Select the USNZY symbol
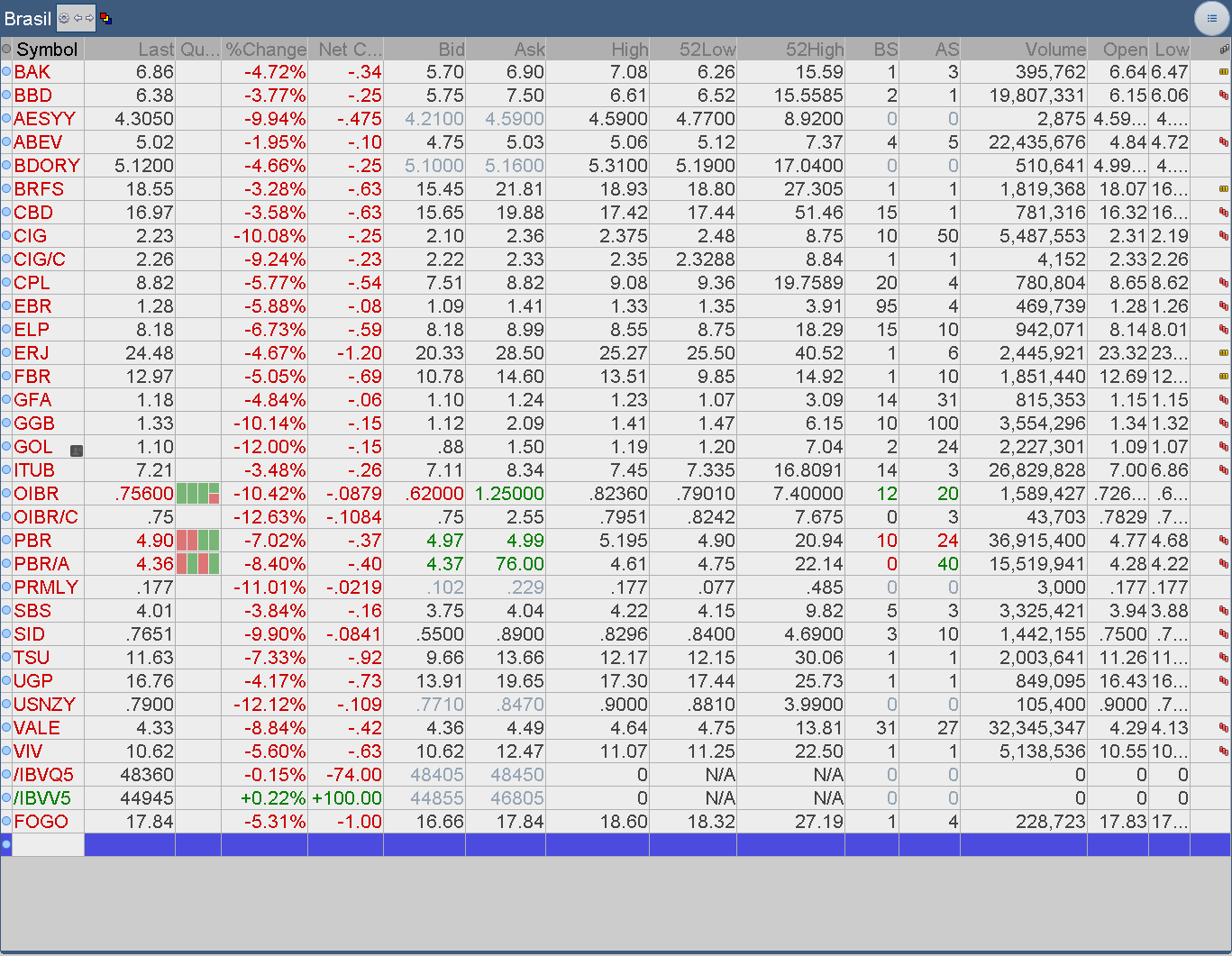 tap(45, 705)
